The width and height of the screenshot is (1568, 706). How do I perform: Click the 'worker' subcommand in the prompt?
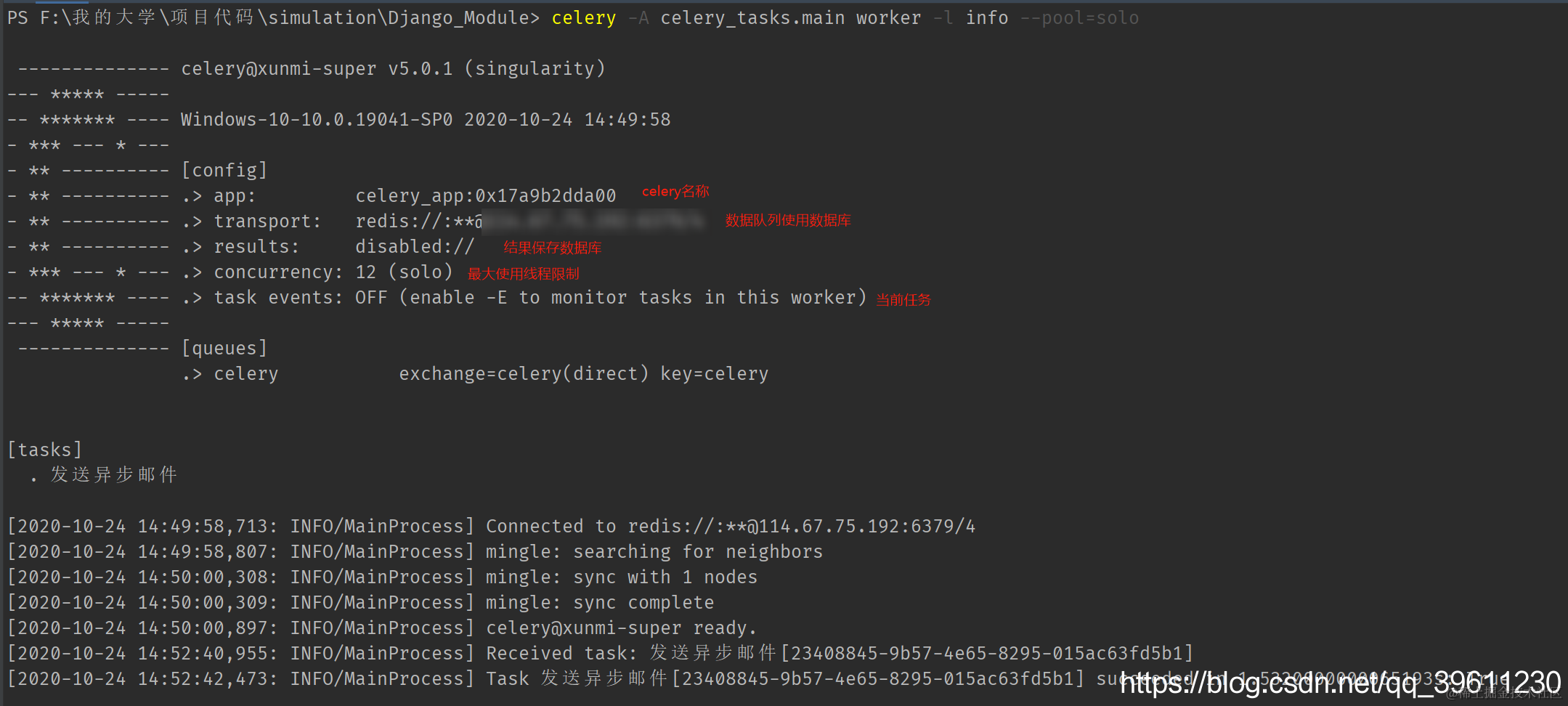(888, 18)
